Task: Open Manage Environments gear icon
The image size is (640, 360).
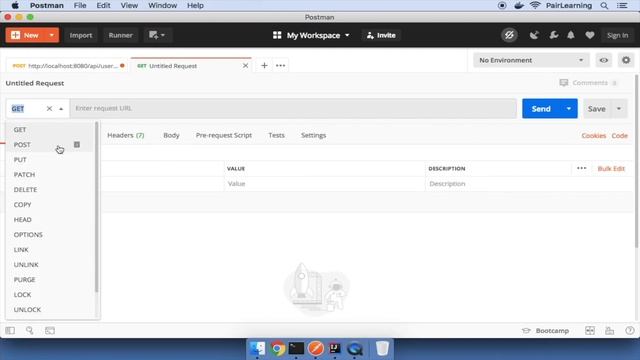Action: tap(626, 60)
